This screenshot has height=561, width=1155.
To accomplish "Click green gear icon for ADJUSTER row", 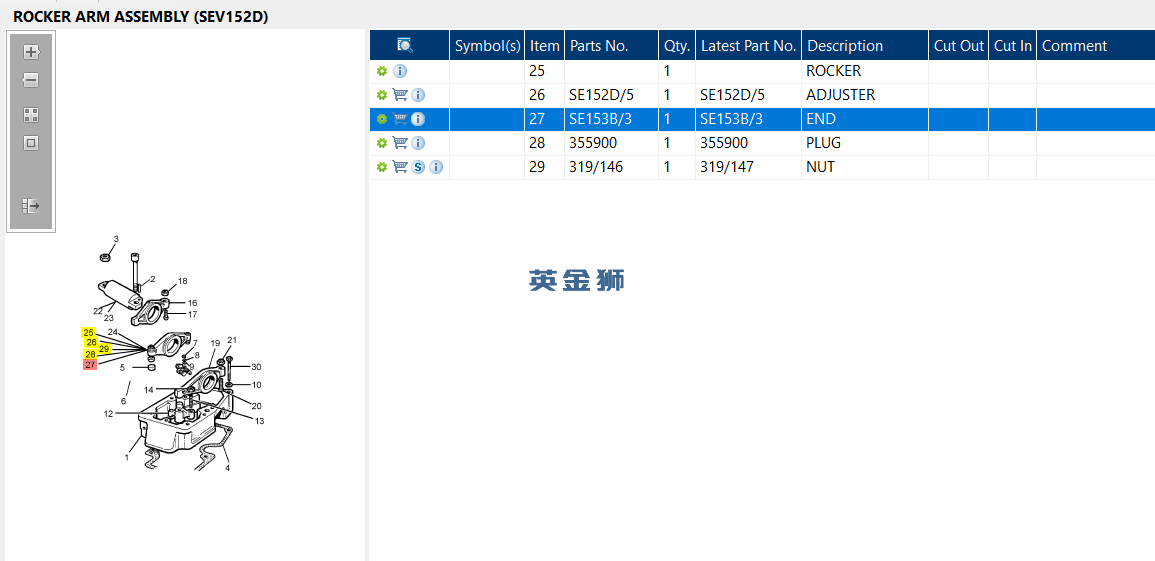I will tap(382, 95).
